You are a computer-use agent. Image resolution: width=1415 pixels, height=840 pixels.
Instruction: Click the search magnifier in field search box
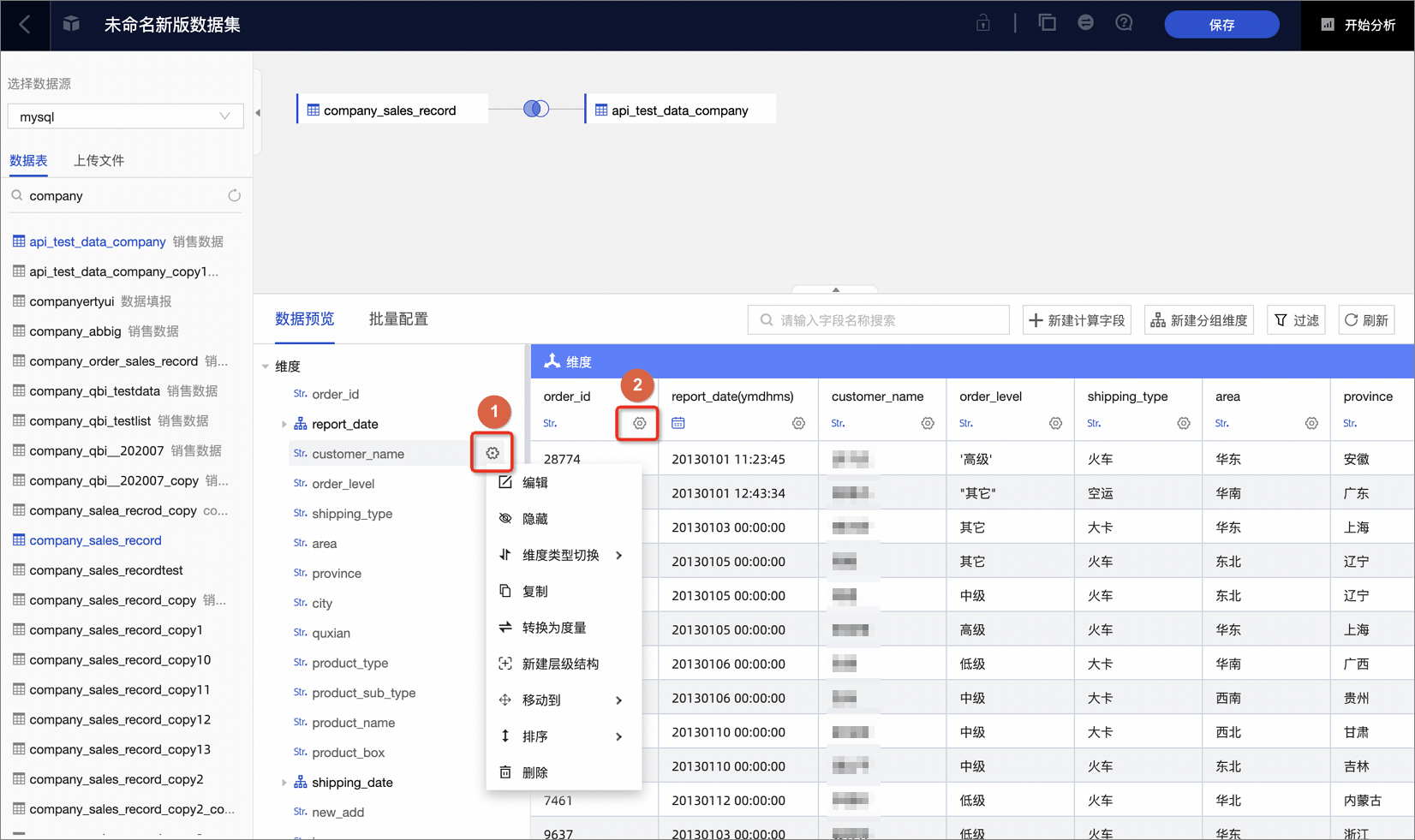pos(767,319)
